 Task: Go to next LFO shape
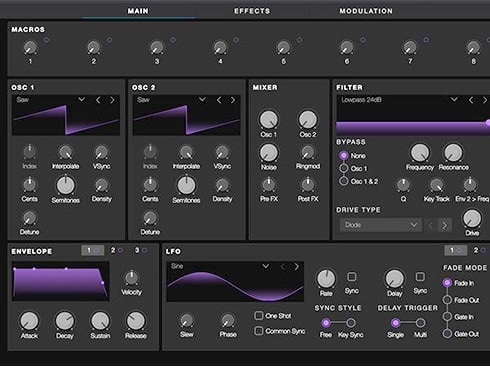(x=296, y=267)
